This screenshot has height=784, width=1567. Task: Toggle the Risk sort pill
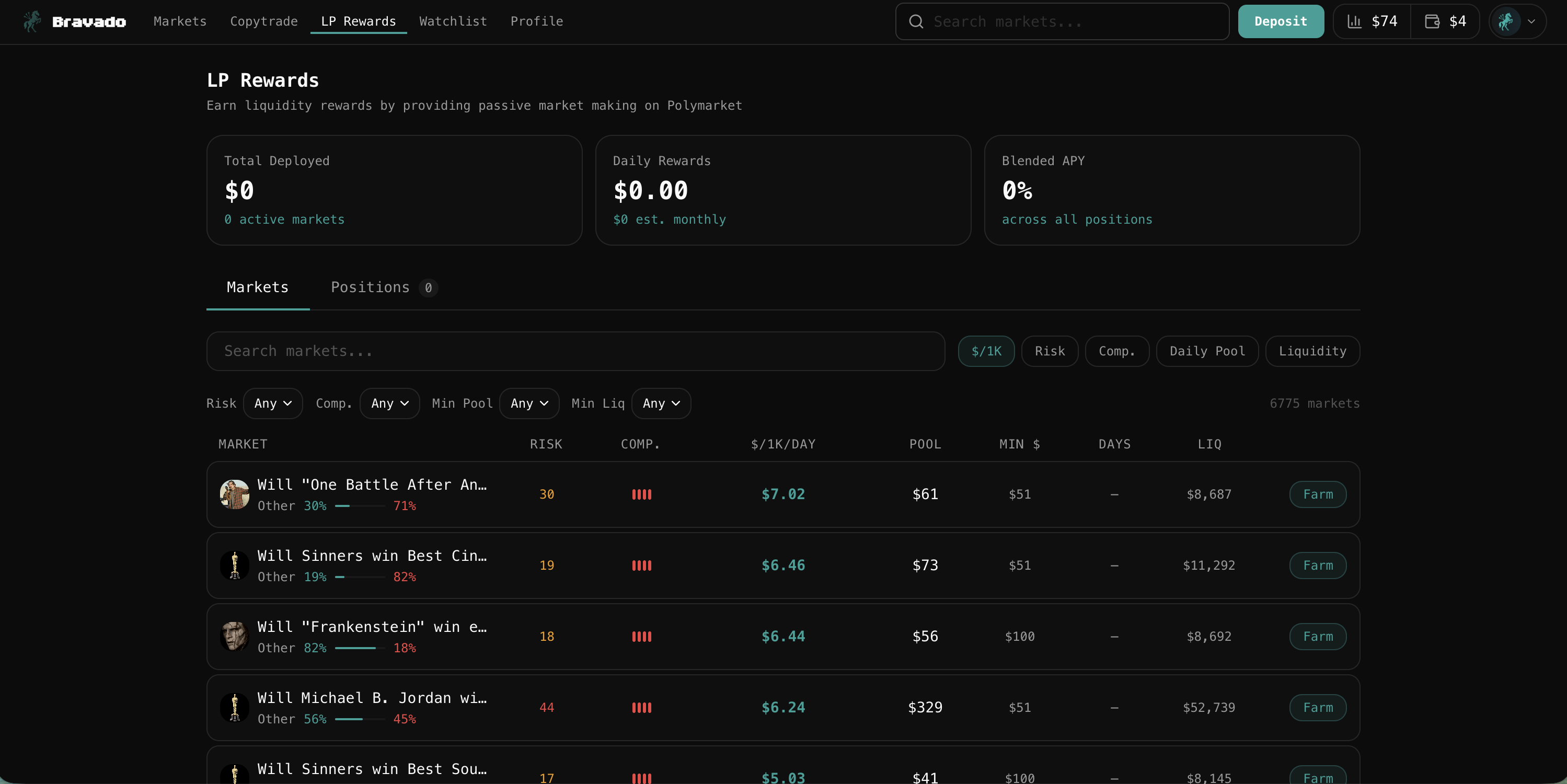tap(1050, 351)
